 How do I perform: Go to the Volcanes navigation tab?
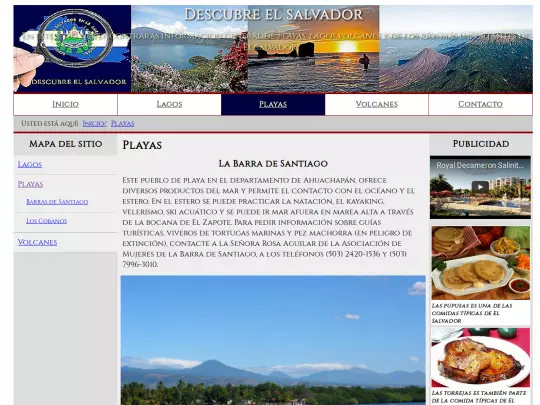tap(376, 104)
